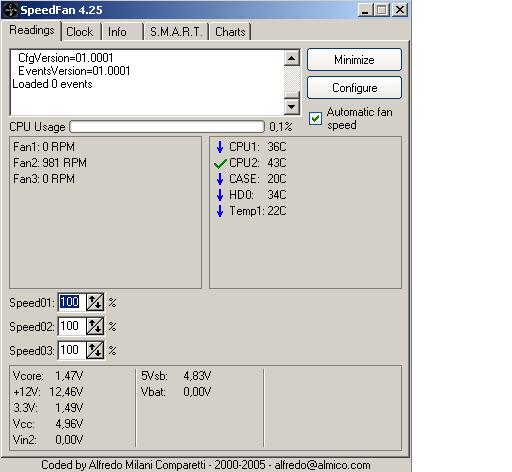Switch to the S.M.A.R.T. tab

176,32
